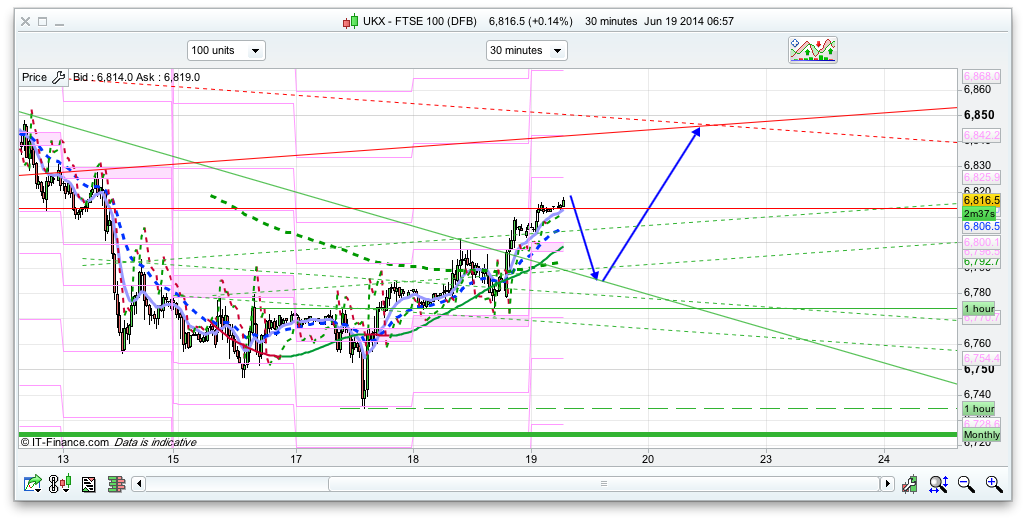Click the pink 6,868.0 price label
Viewport: 1026px width, 521px height.
[981, 77]
